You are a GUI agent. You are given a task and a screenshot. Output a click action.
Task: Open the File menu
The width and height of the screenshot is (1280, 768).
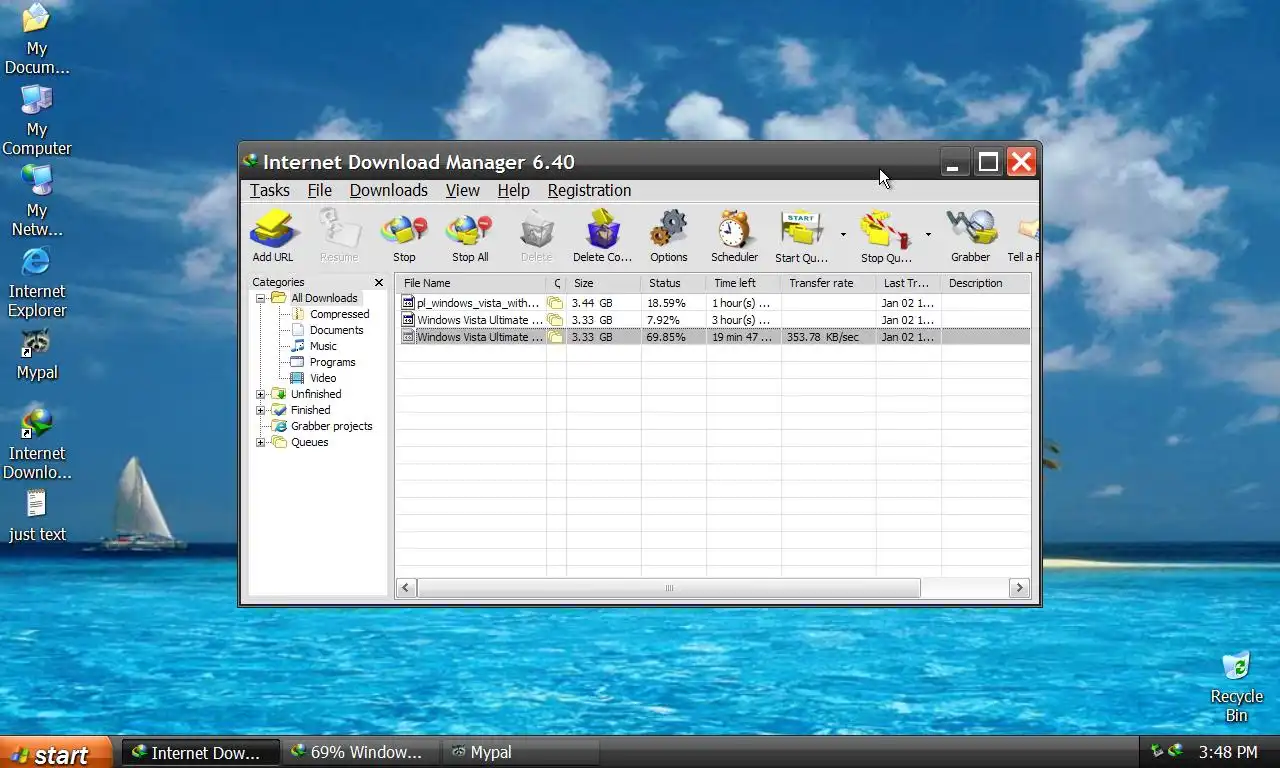click(x=320, y=190)
